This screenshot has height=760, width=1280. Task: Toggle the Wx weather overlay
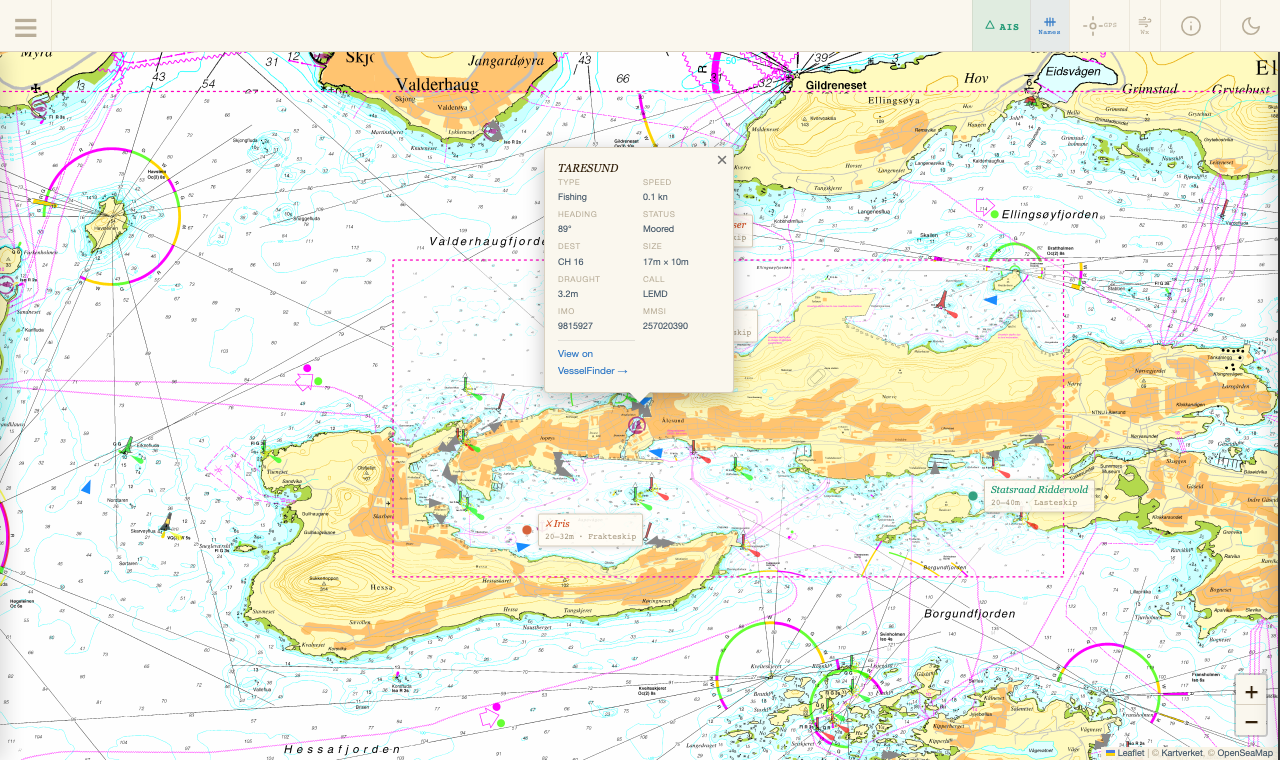click(1145, 26)
